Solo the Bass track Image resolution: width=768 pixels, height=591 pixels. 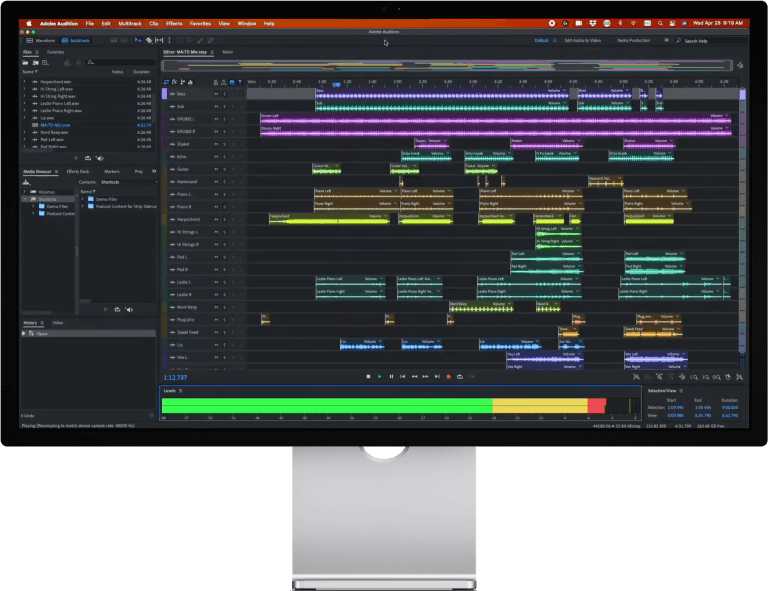[x=224, y=94]
